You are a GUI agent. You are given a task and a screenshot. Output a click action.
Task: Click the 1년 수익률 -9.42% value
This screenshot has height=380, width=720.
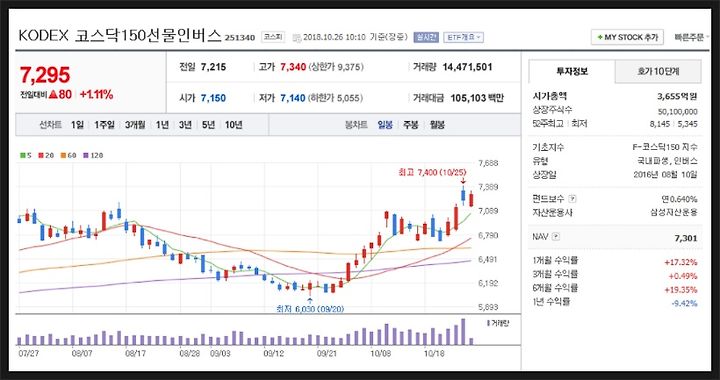point(683,303)
